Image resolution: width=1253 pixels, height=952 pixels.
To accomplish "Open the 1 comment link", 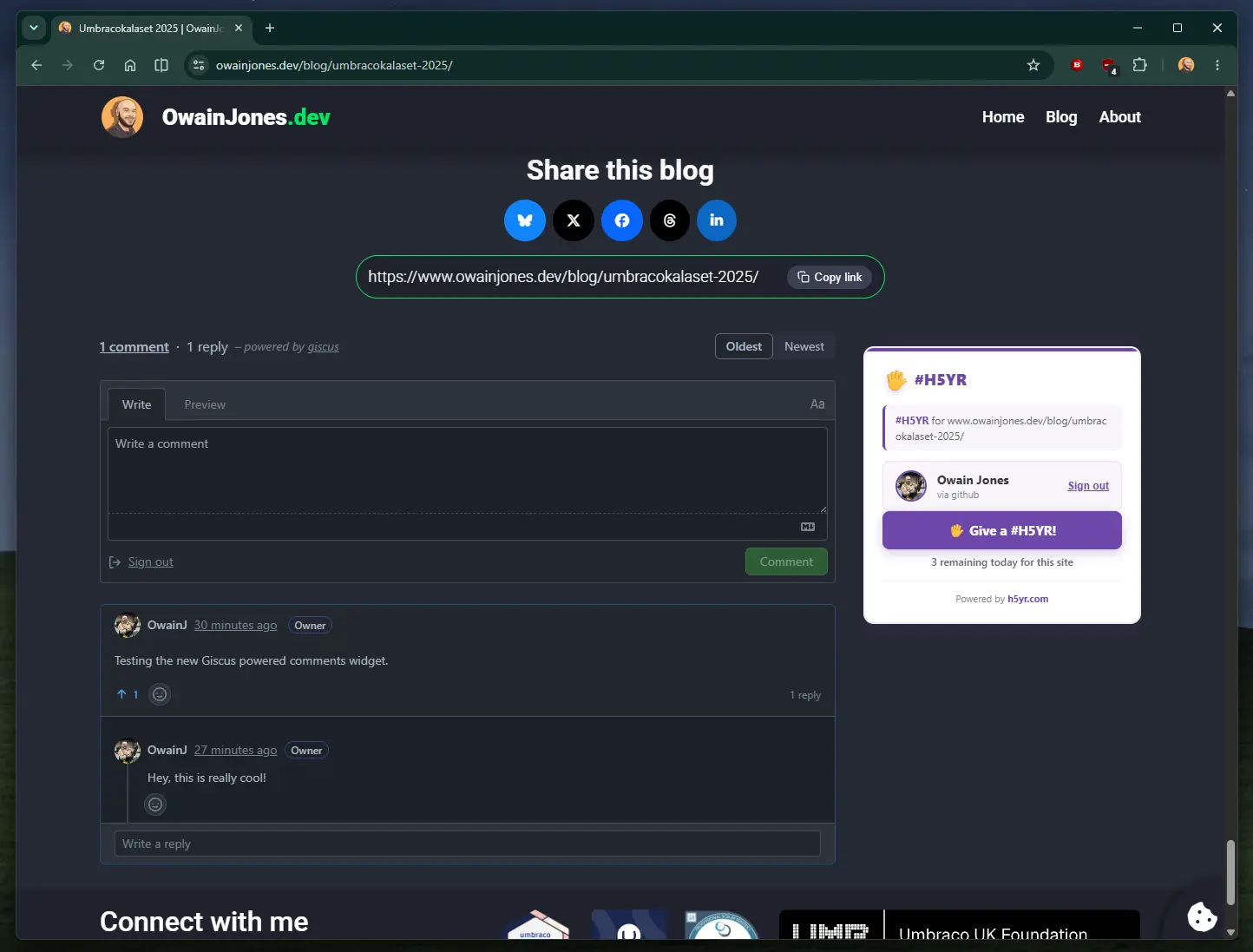I will (x=134, y=347).
